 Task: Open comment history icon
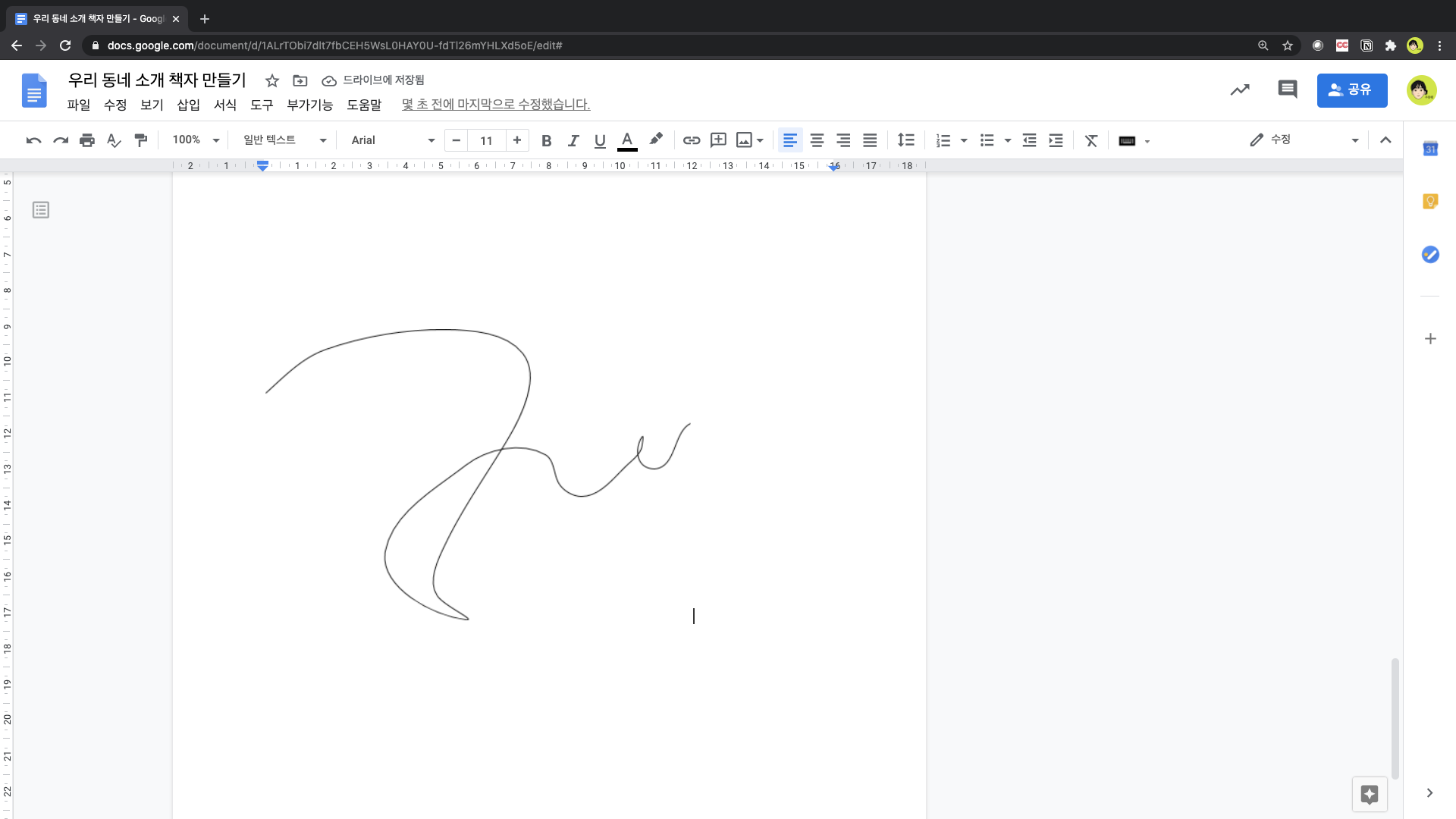pyautogui.click(x=1288, y=89)
